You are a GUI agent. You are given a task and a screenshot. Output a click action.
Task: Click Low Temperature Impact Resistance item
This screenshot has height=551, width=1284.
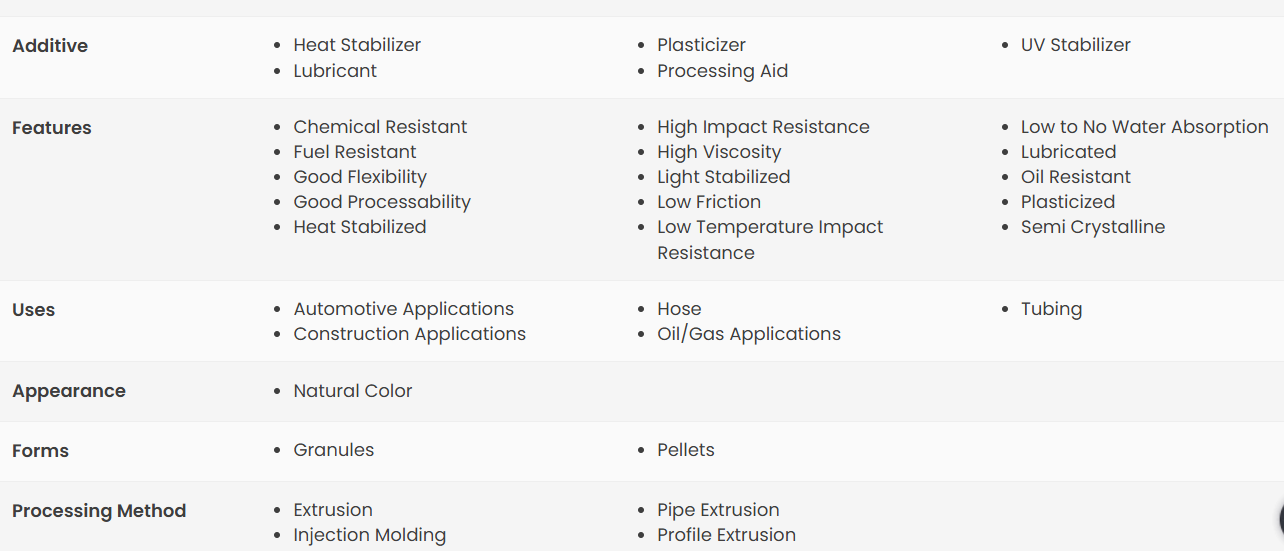tap(769, 239)
